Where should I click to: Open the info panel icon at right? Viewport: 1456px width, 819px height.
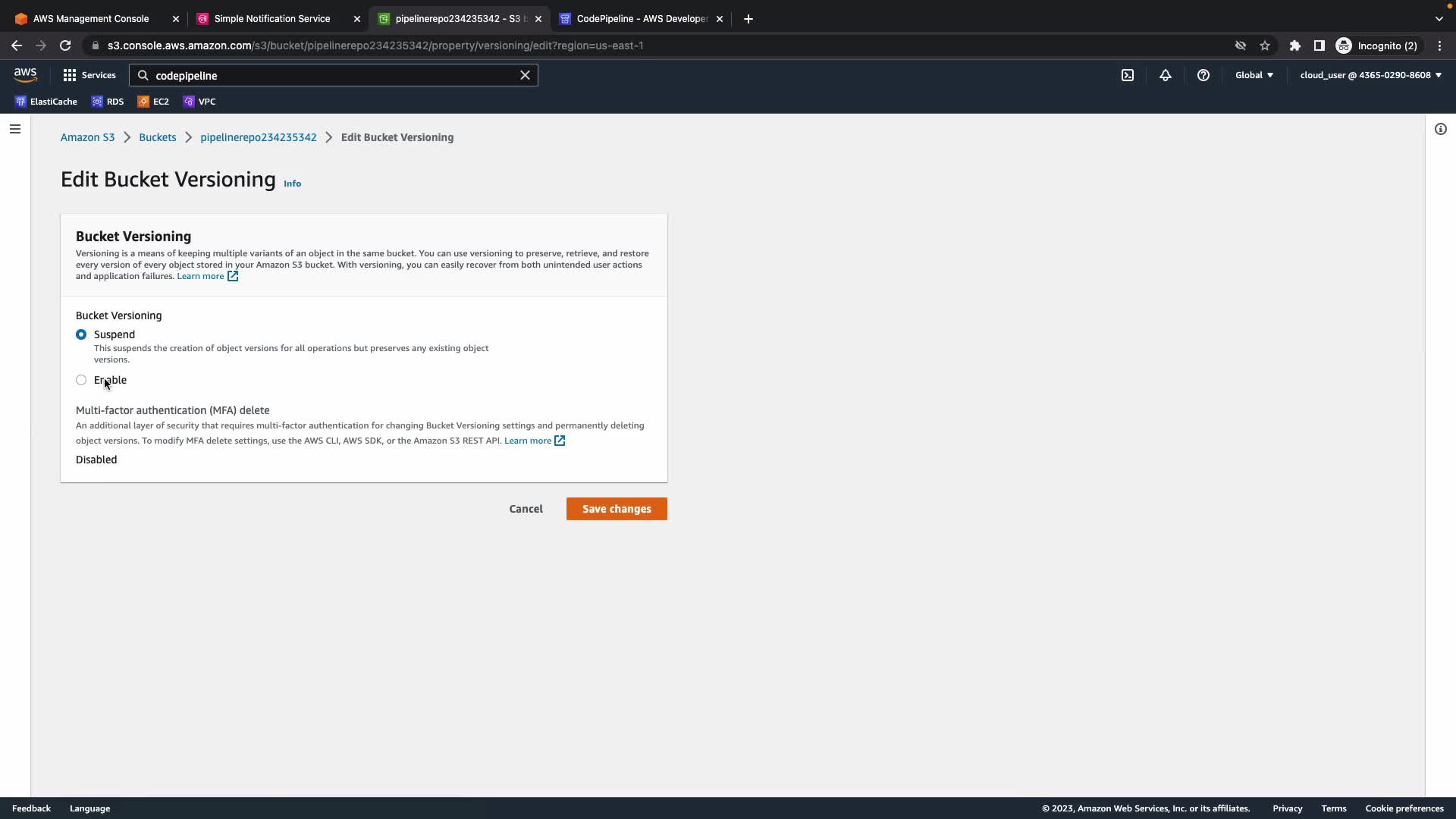tap(1441, 129)
